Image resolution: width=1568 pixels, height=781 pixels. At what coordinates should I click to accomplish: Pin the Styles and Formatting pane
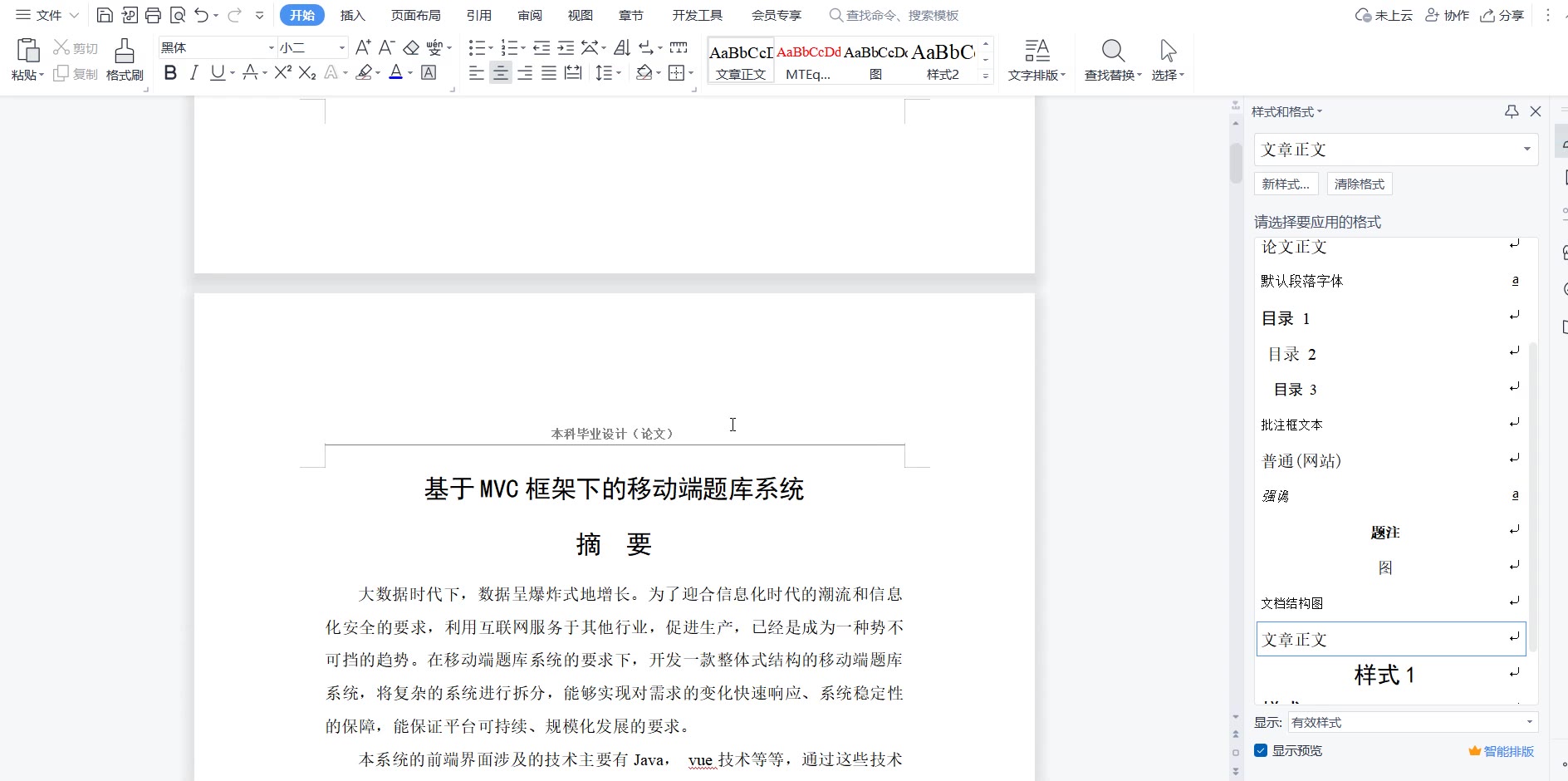tap(1512, 111)
